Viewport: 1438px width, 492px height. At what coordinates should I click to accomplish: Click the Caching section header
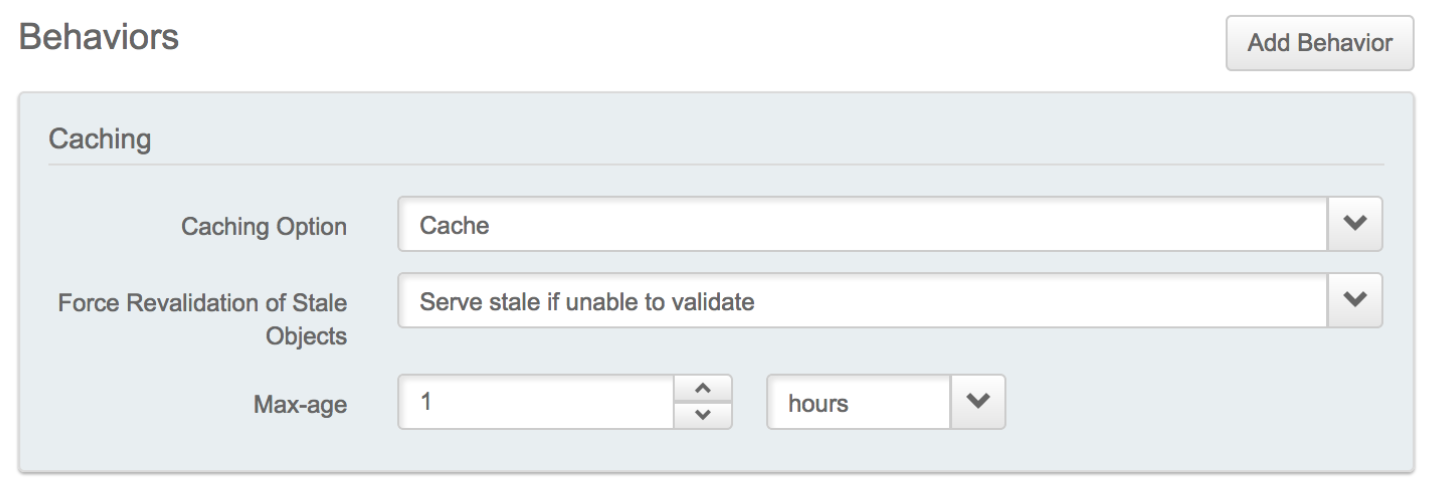click(x=100, y=138)
